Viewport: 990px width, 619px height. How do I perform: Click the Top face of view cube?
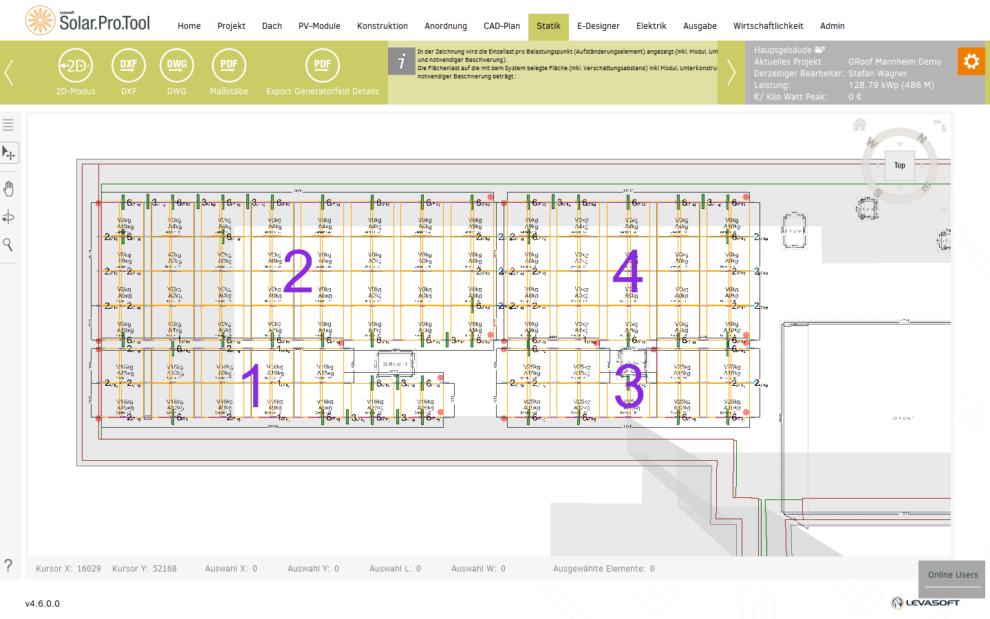click(899, 166)
